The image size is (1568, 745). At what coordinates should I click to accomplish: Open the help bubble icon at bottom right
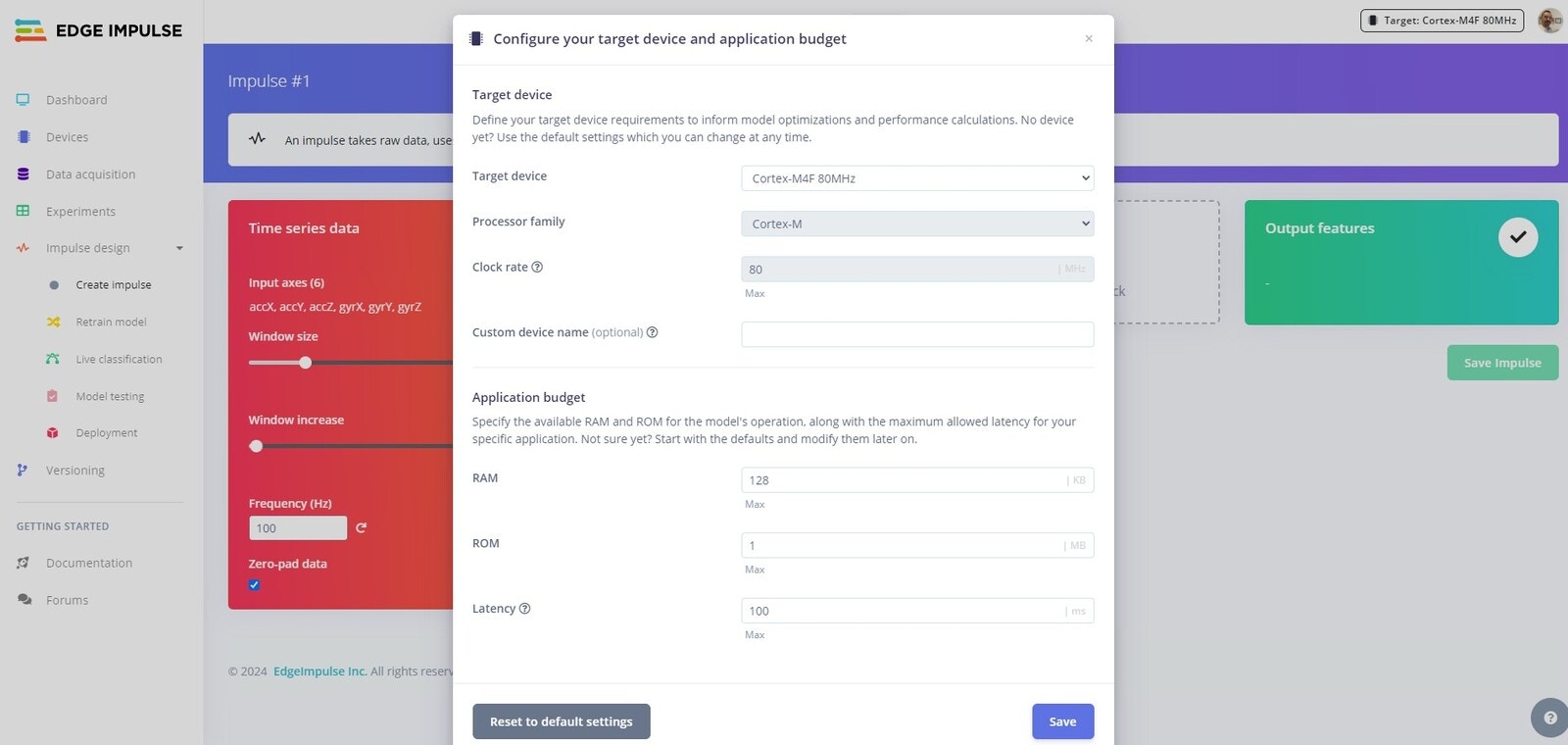(x=1549, y=718)
